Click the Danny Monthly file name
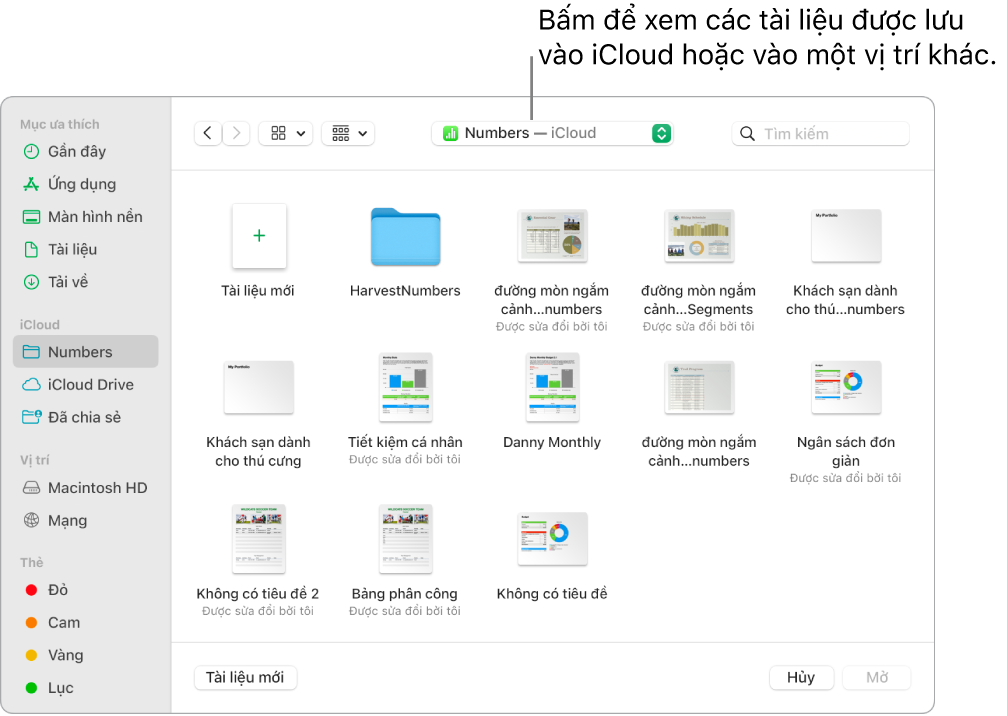 (x=552, y=442)
